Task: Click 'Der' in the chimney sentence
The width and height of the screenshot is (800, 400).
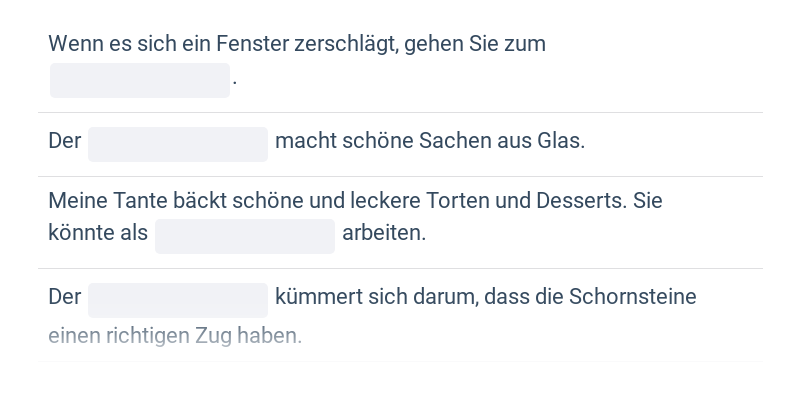Action: coord(64,298)
